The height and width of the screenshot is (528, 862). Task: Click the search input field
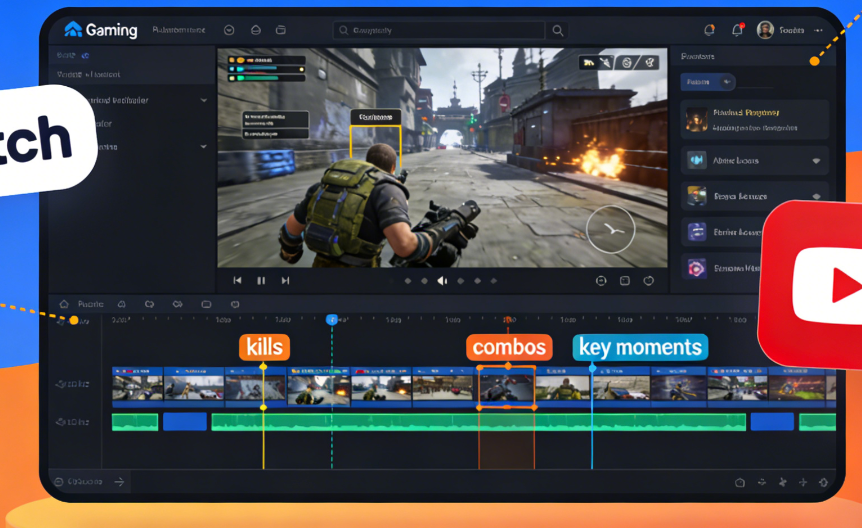point(440,31)
